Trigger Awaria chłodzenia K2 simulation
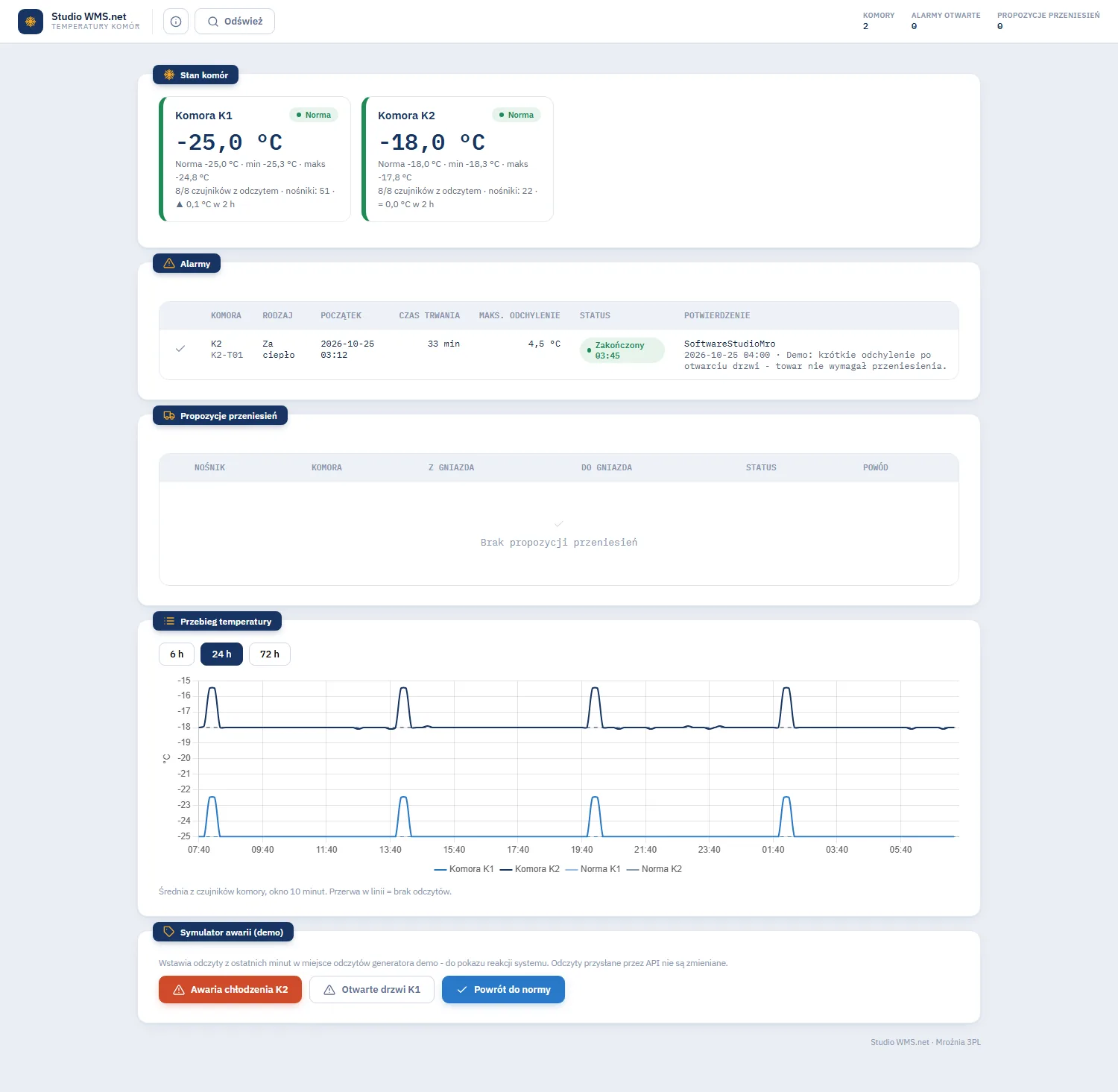 [x=230, y=989]
